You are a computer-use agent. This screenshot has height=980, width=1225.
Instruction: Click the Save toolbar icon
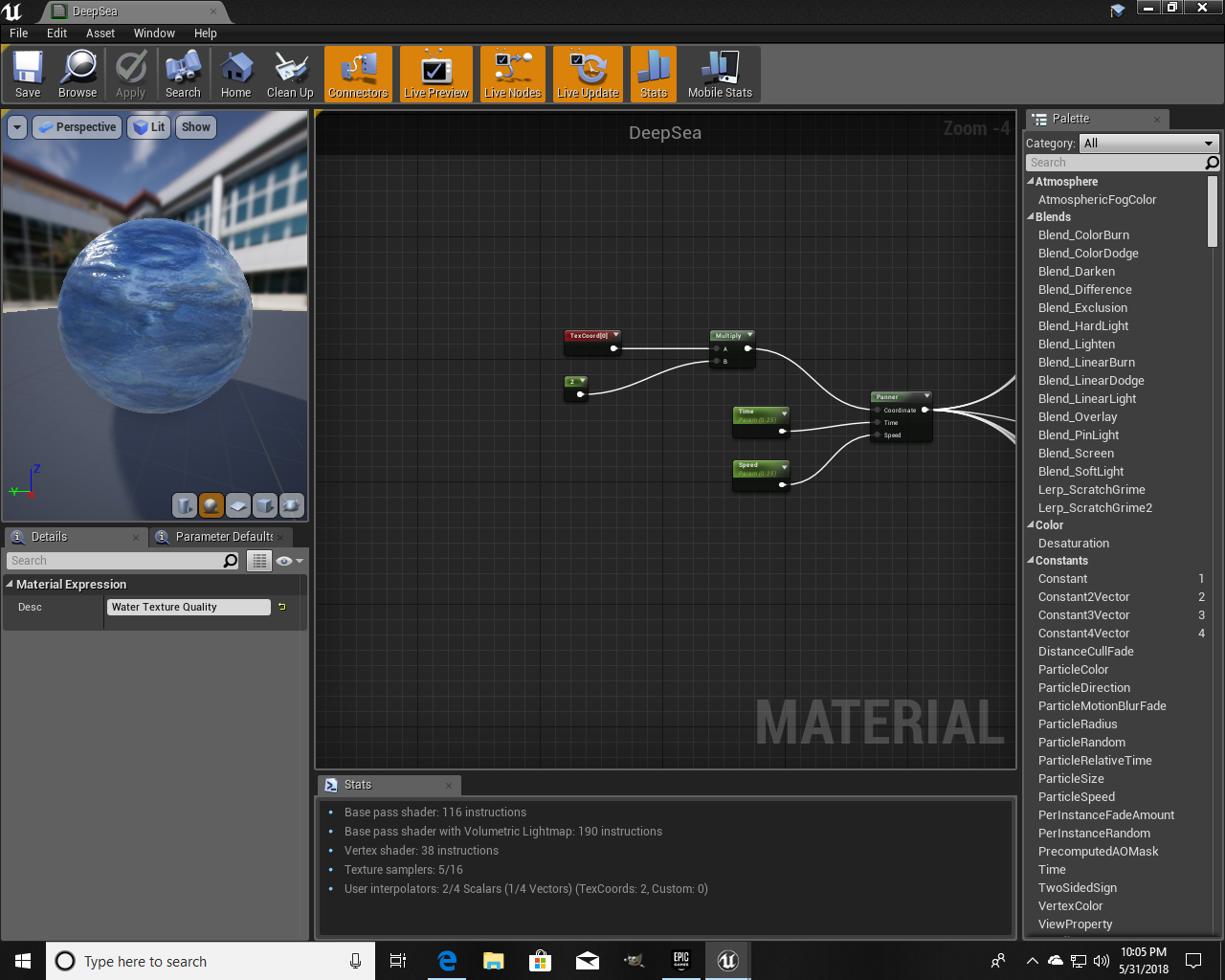pyautogui.click(x=28, y=75)
